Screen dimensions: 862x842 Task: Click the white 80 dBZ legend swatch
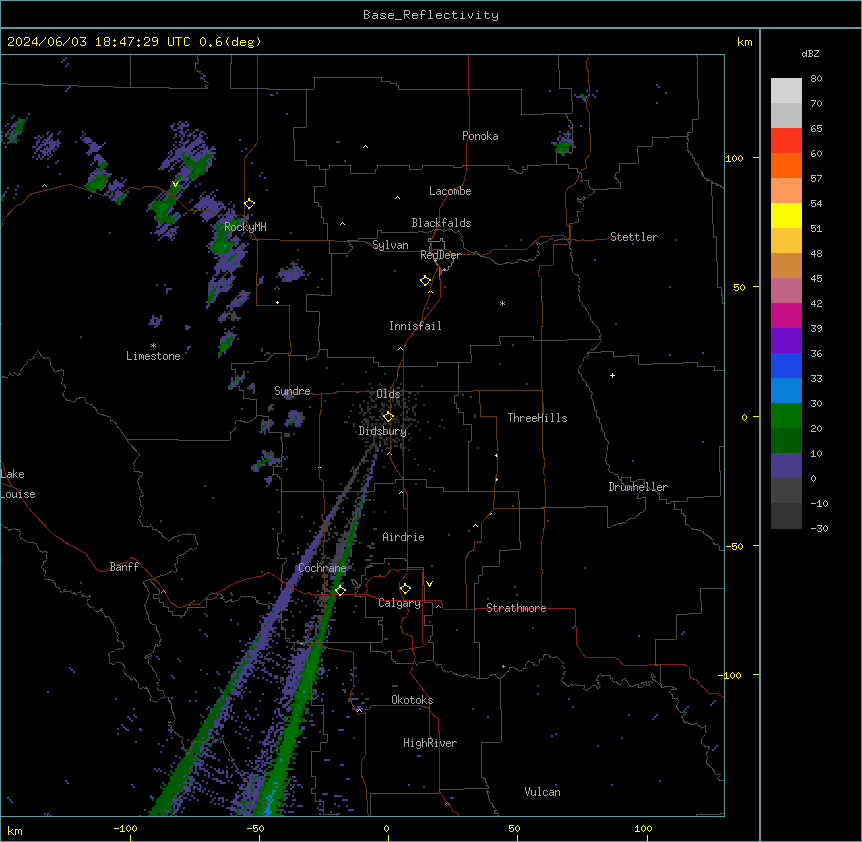point(786,91)
